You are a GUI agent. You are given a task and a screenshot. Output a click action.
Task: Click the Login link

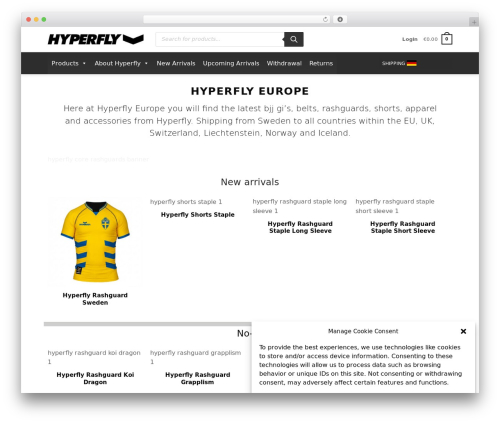click(x=410, y=39)
